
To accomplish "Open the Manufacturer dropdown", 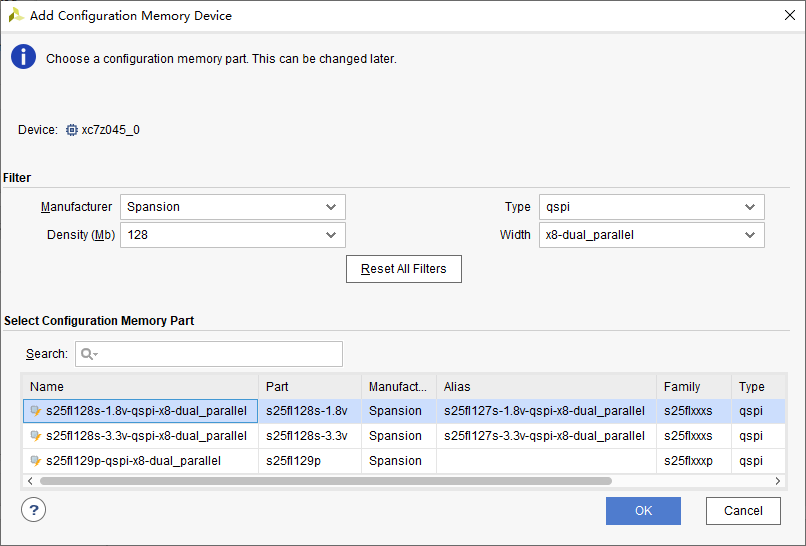I will tap(232, 207).
